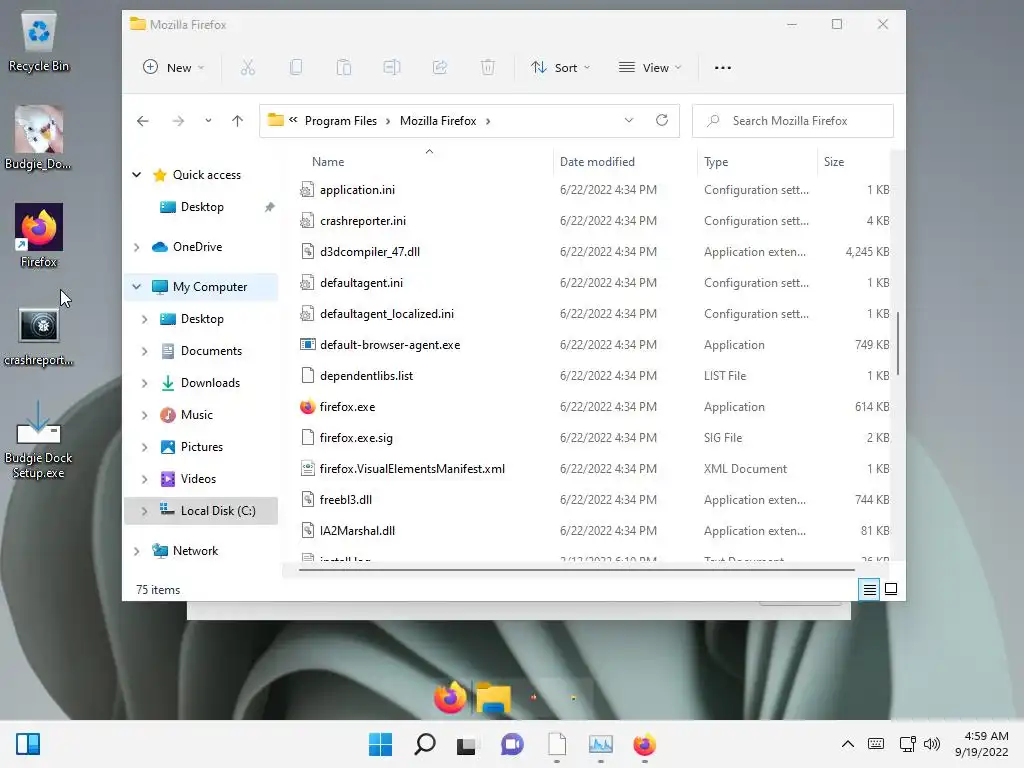
Task: Open recent locations dropdown arrow
Action: [208, 121]
